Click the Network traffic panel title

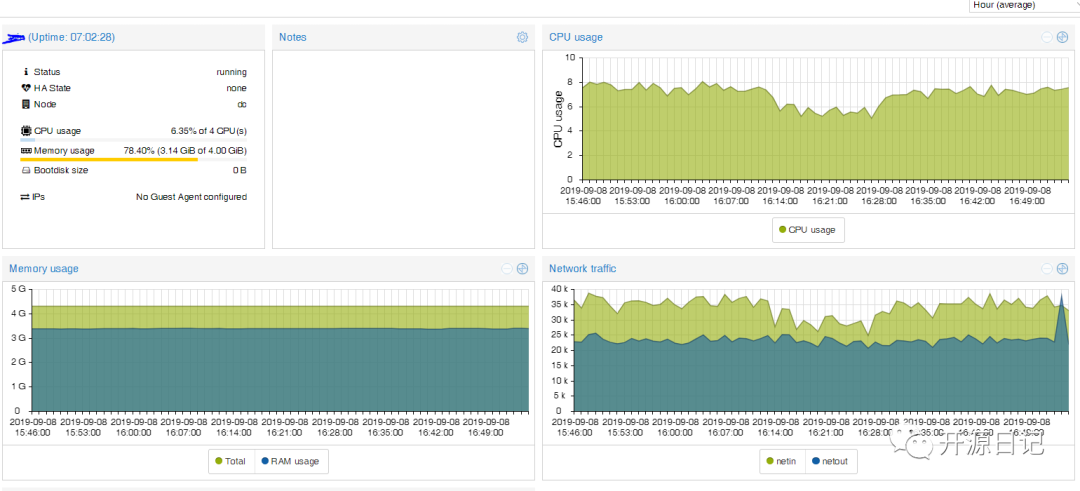click(x=583, y=269)
